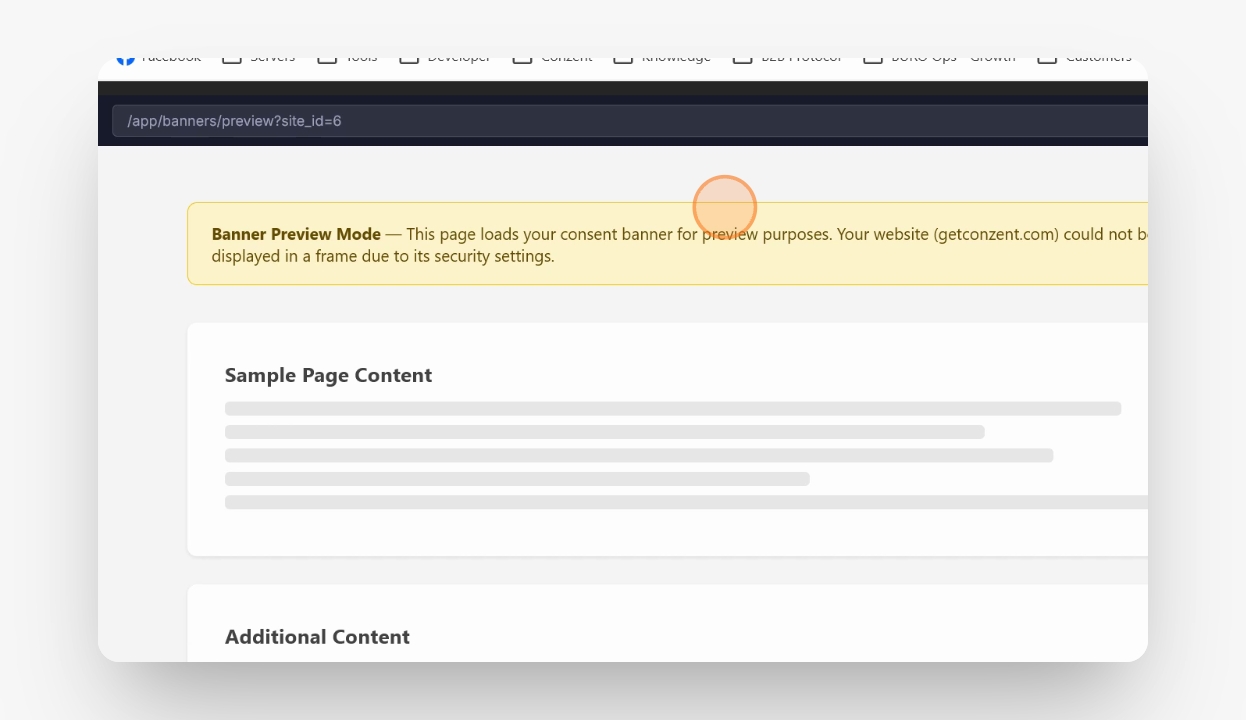Click the bold Banner Preview Mode text
Image resolution: width=1246 pixels, height=720 pixels.
(296, 234)
